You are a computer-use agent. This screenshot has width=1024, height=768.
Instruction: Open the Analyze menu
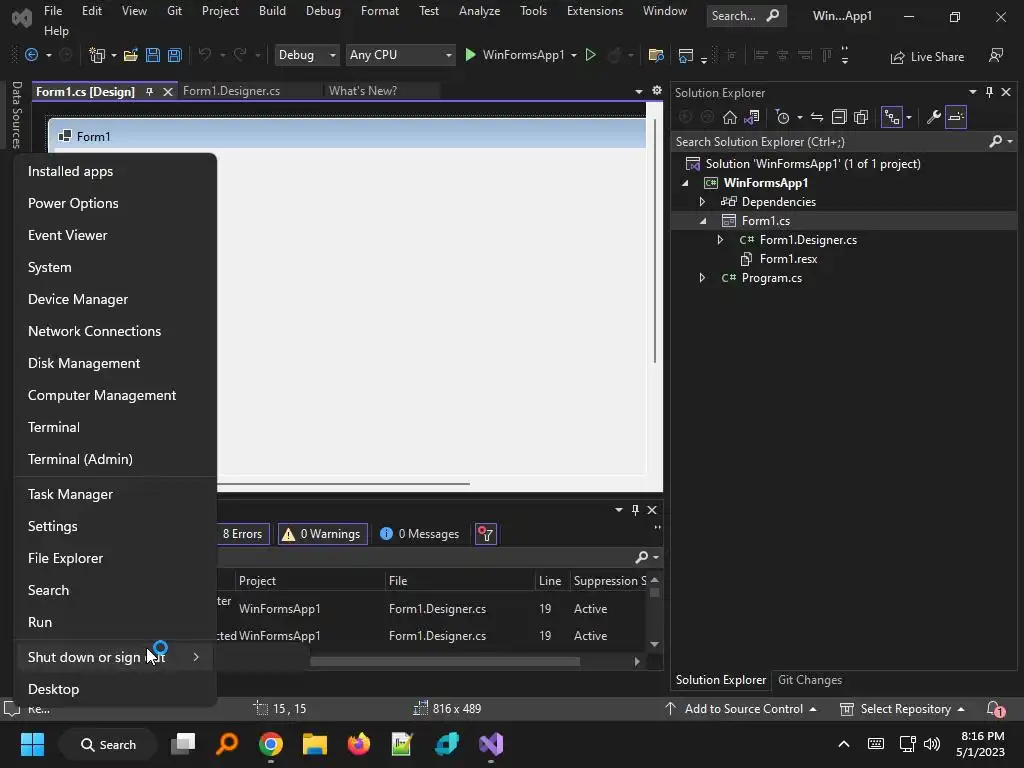point(479,11)
